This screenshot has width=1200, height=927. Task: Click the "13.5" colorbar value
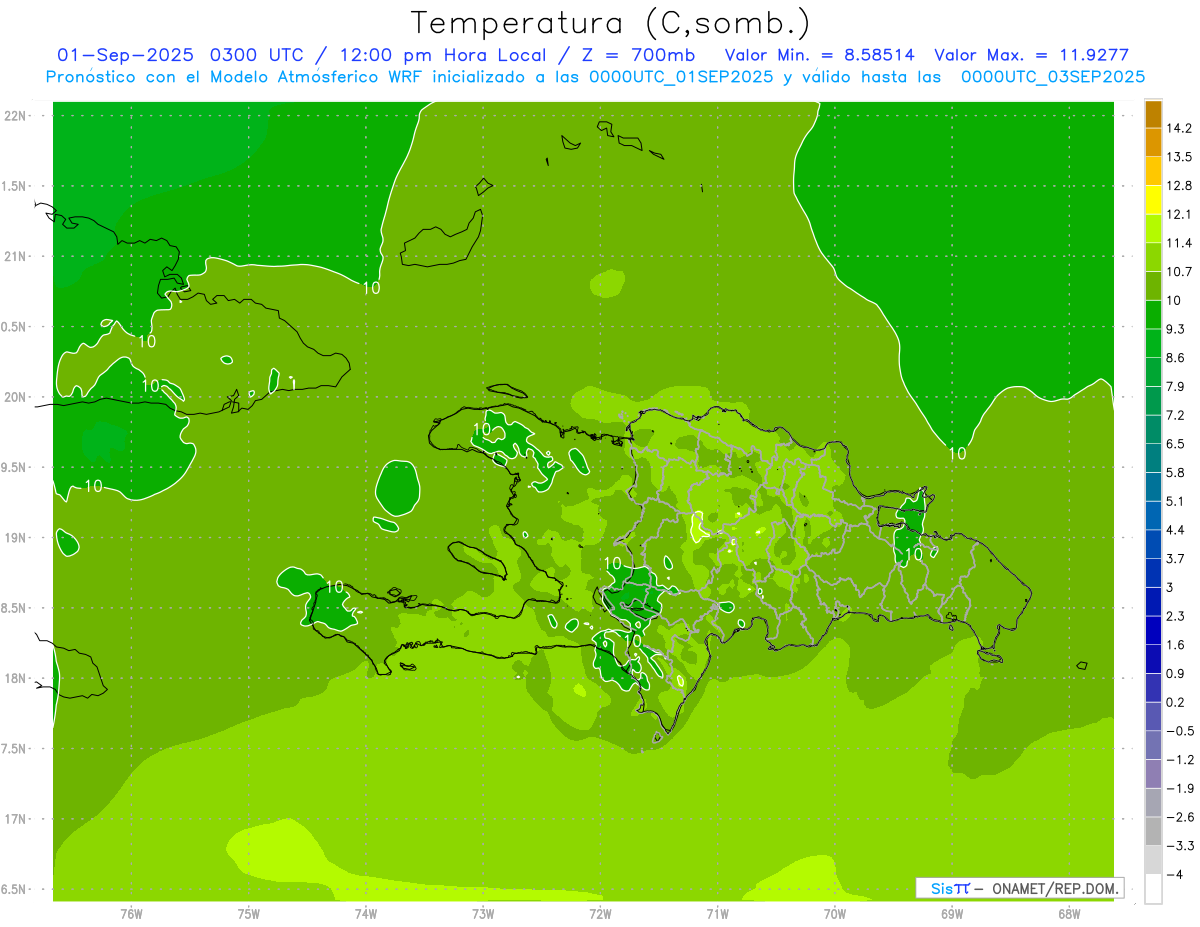[x=1180, y=157]
